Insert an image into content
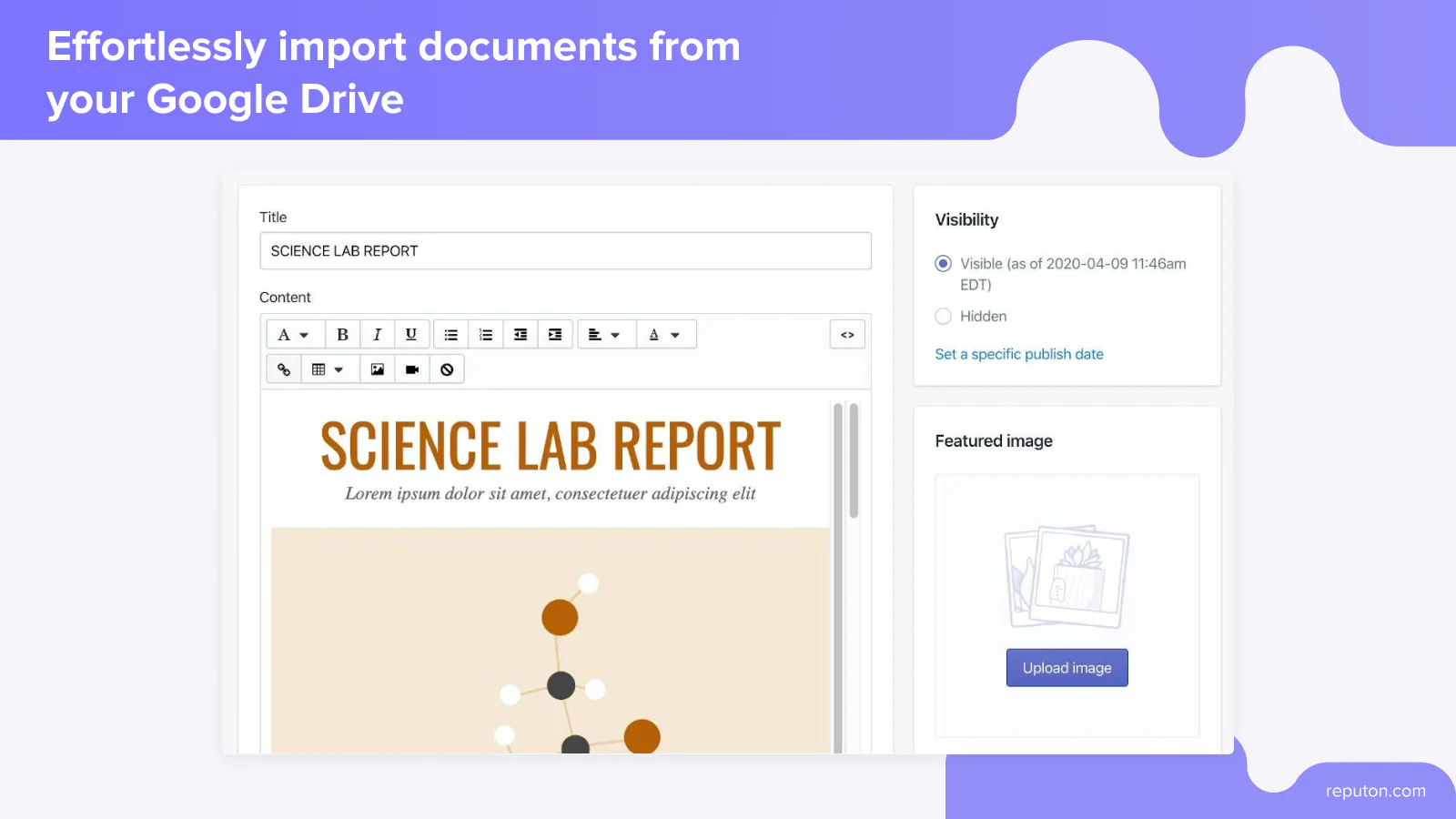The image size is (1456, 819). (378, 369)
